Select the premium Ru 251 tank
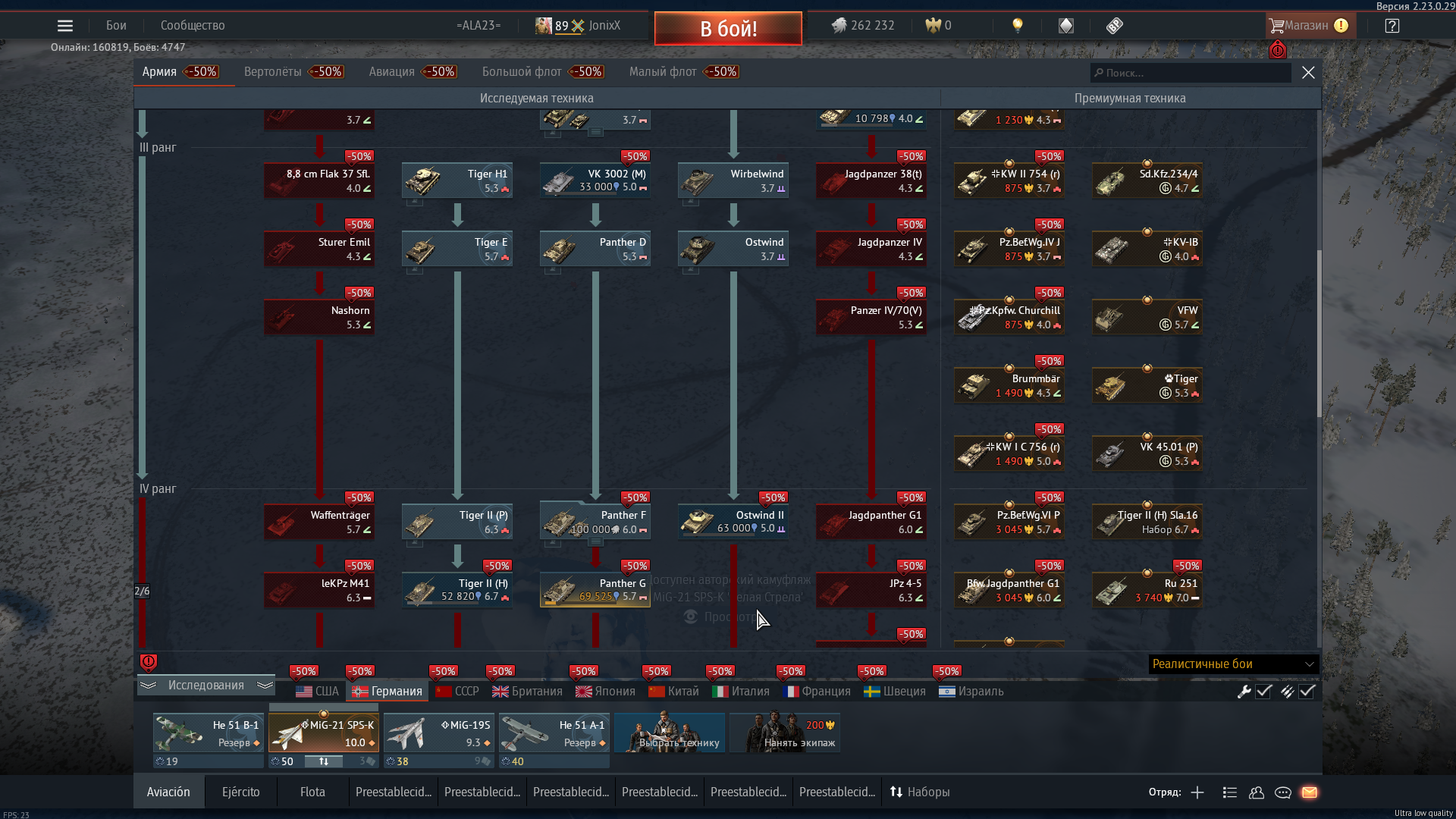1456x819 pixels. [x=1147, y=590]
